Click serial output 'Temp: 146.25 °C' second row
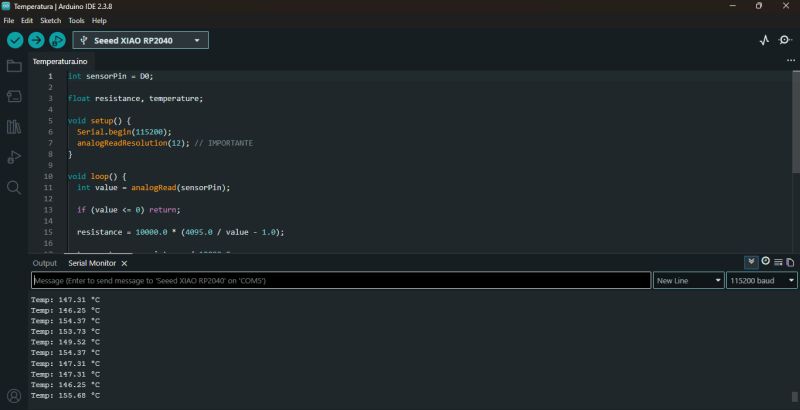 pyautogui.click(x=65, y=311)
